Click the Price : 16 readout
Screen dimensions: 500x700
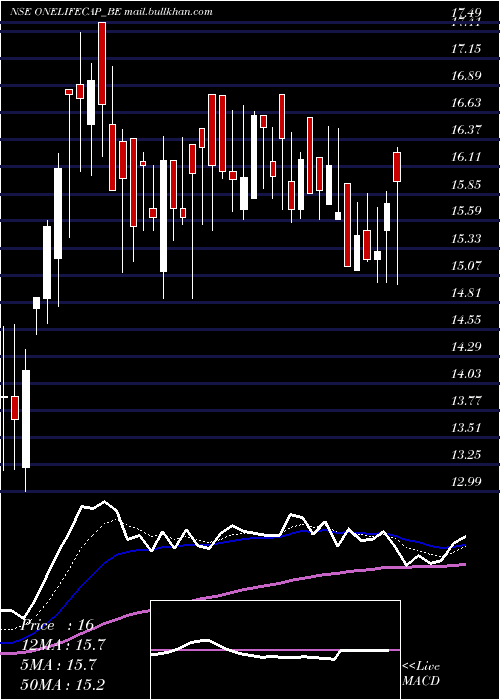tap(57, 625)
